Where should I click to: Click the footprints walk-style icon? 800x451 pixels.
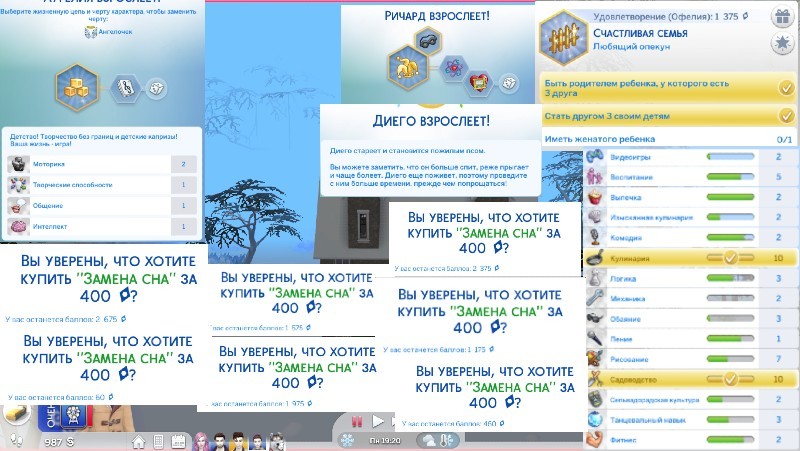(x=16, y=440)
